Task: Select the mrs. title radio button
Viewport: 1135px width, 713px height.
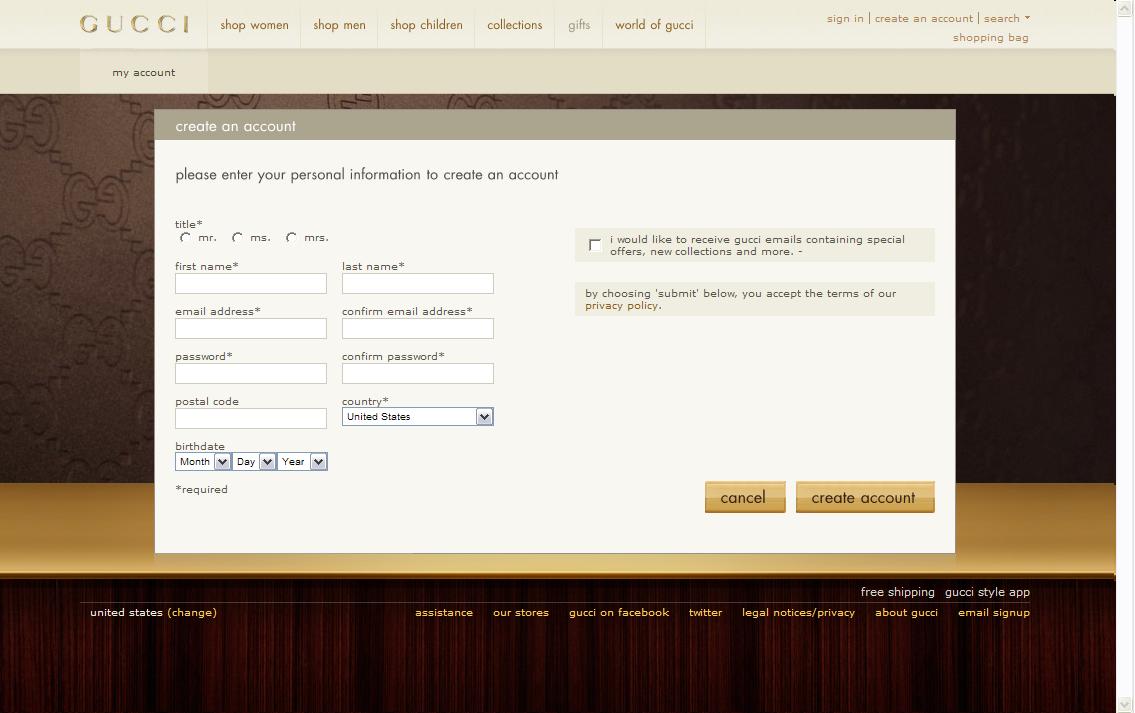Action: [290, 237]
